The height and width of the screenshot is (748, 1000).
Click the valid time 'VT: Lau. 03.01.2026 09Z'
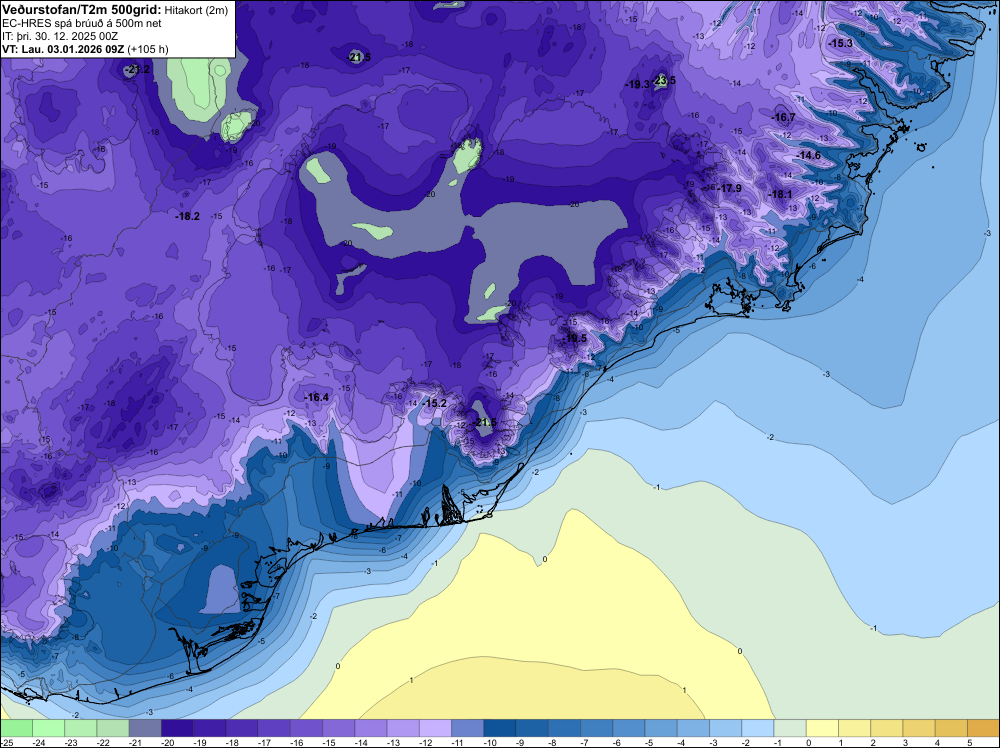[63, 49]
